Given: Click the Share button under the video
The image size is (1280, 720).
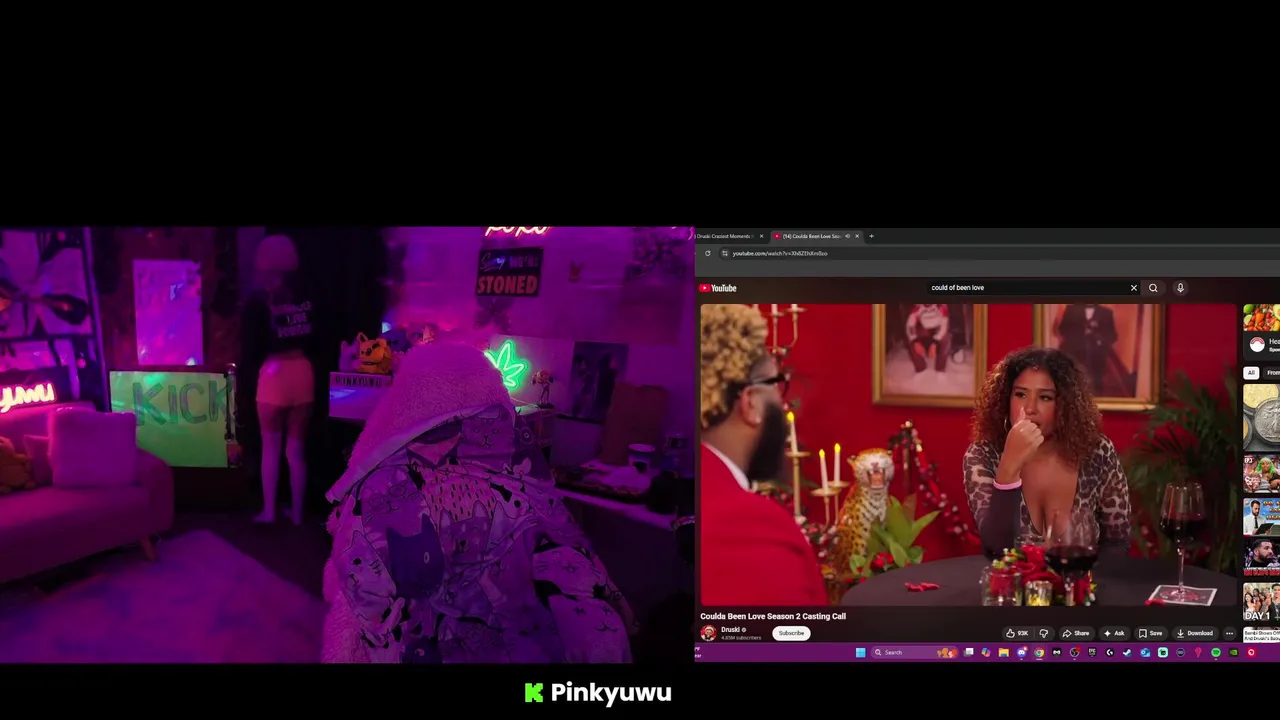Looking at the screenshot, I should [x=1076, y=633].
